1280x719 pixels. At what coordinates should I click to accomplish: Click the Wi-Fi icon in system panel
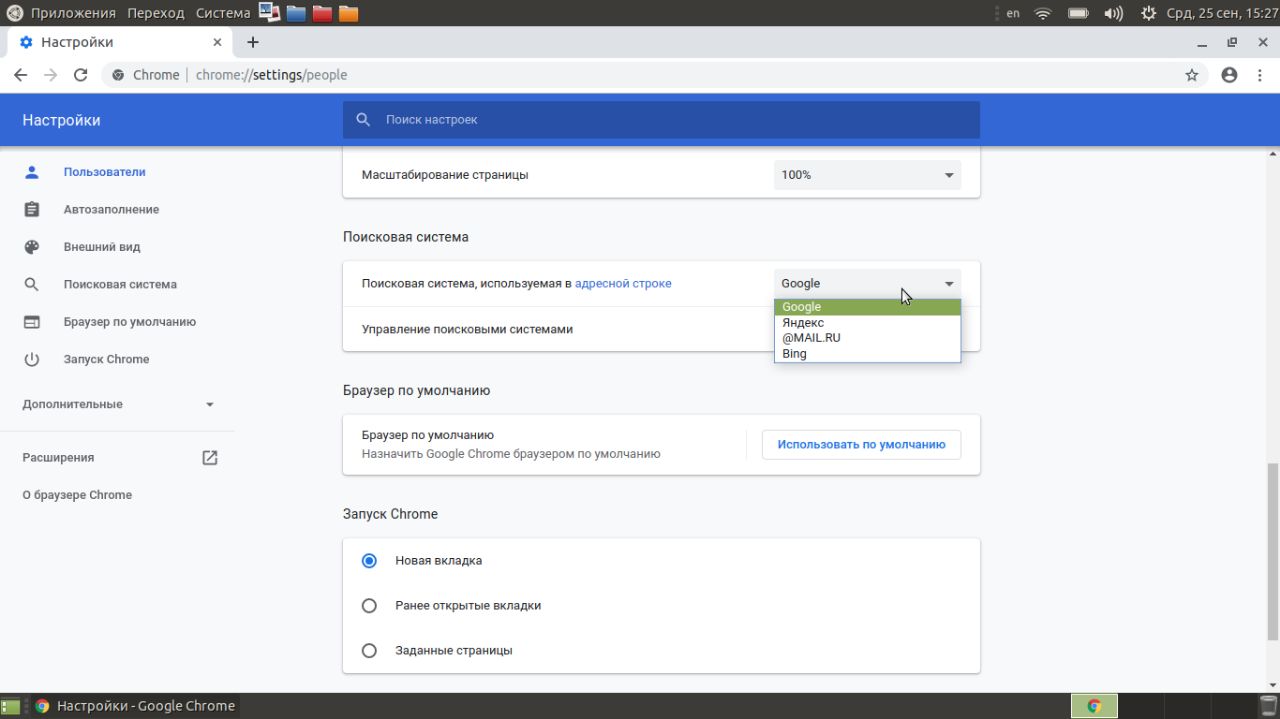point(1043,13)
